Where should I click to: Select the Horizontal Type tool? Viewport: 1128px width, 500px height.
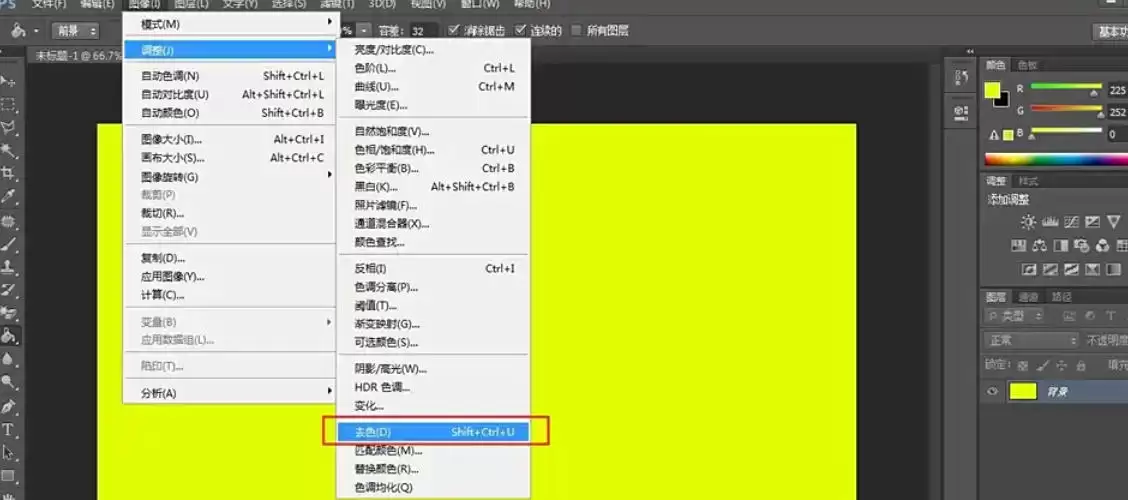(x=9, y=429)
